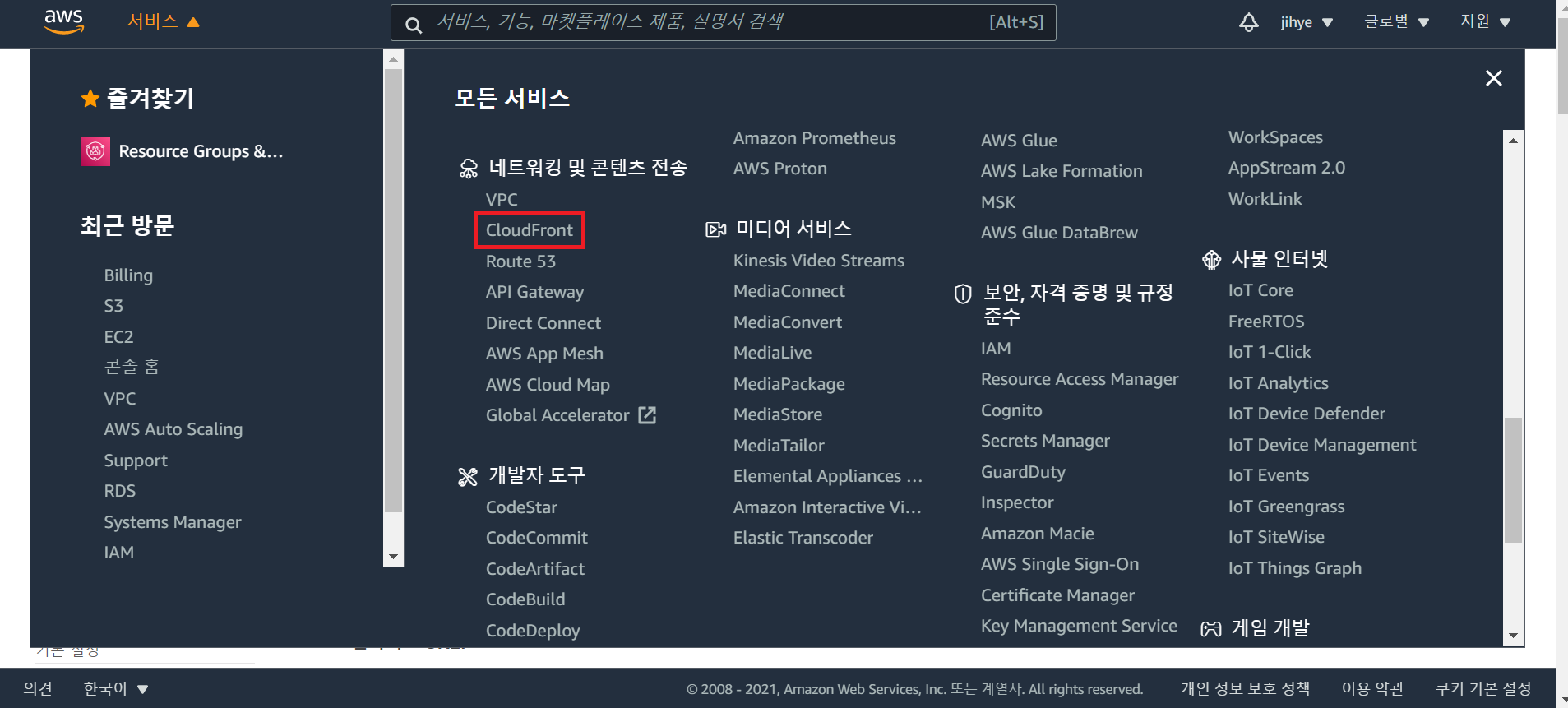Open Global Accelerator link
This screenshot has height=708, width=1568.
coord(557,415)
